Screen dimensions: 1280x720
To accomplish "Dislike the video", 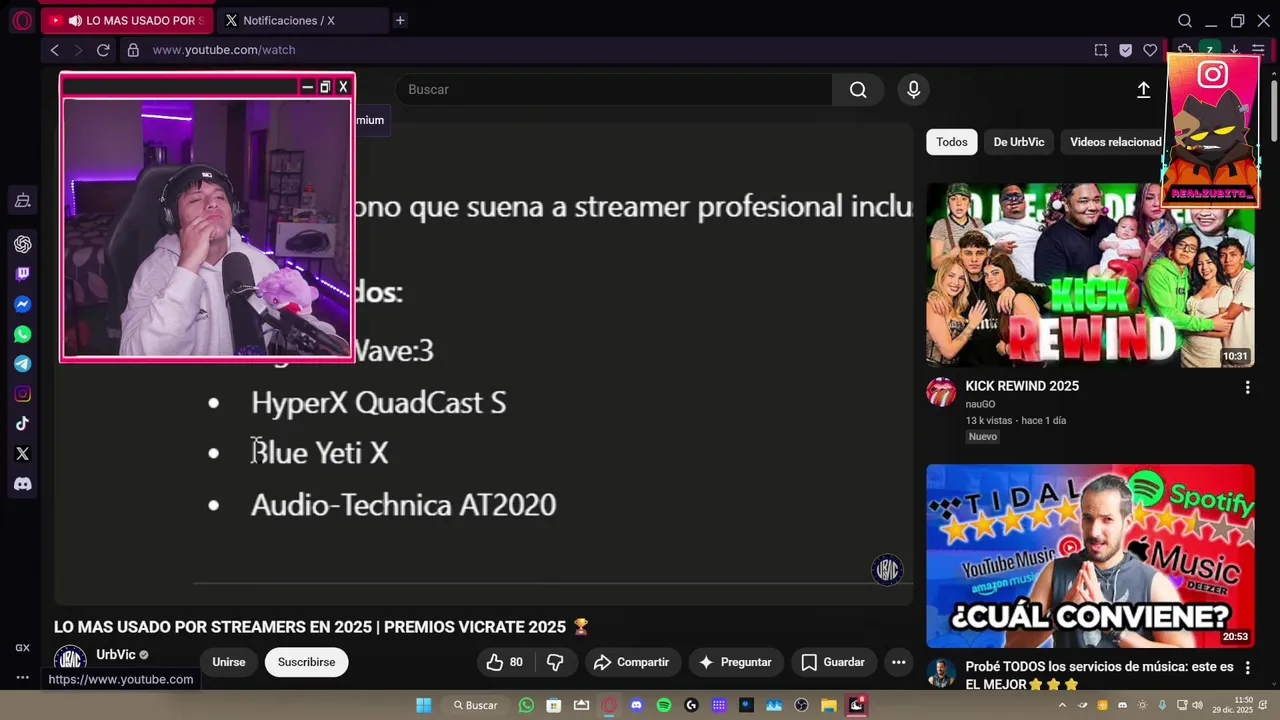I will tap(555, 662).
